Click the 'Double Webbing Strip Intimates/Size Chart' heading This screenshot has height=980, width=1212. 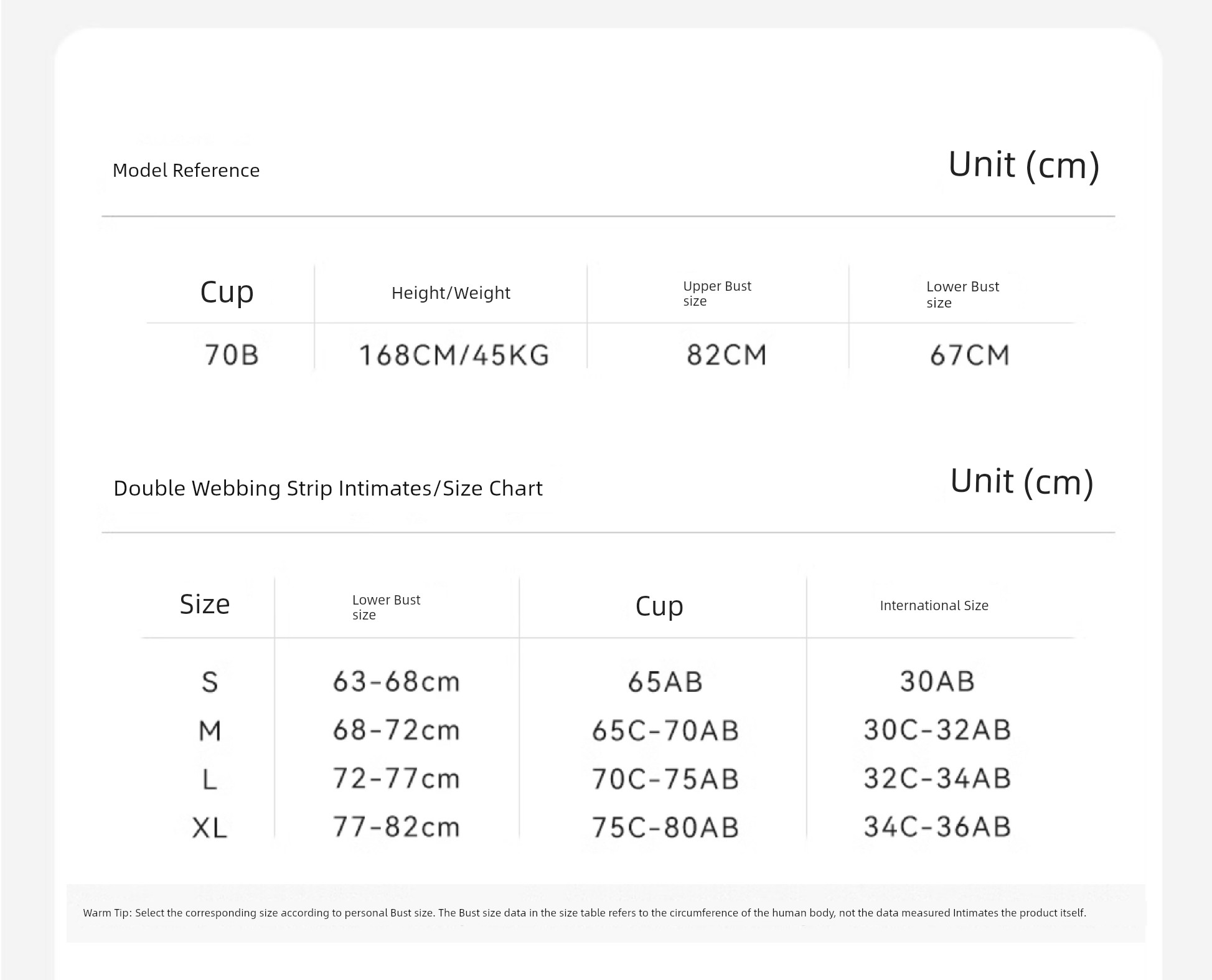pos(328,488)
